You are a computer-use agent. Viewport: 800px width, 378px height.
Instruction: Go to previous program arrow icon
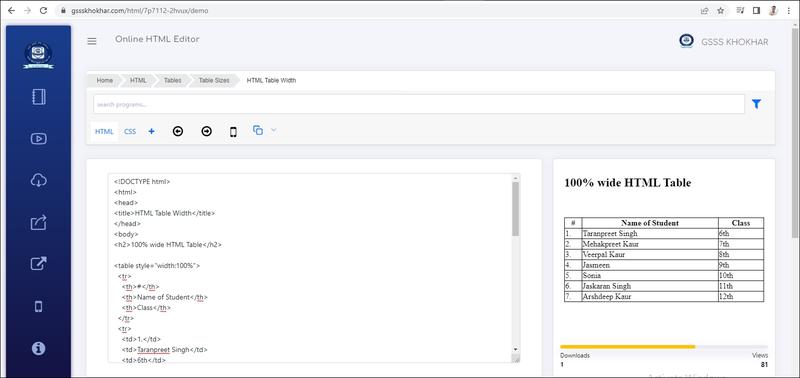(178, 132)
